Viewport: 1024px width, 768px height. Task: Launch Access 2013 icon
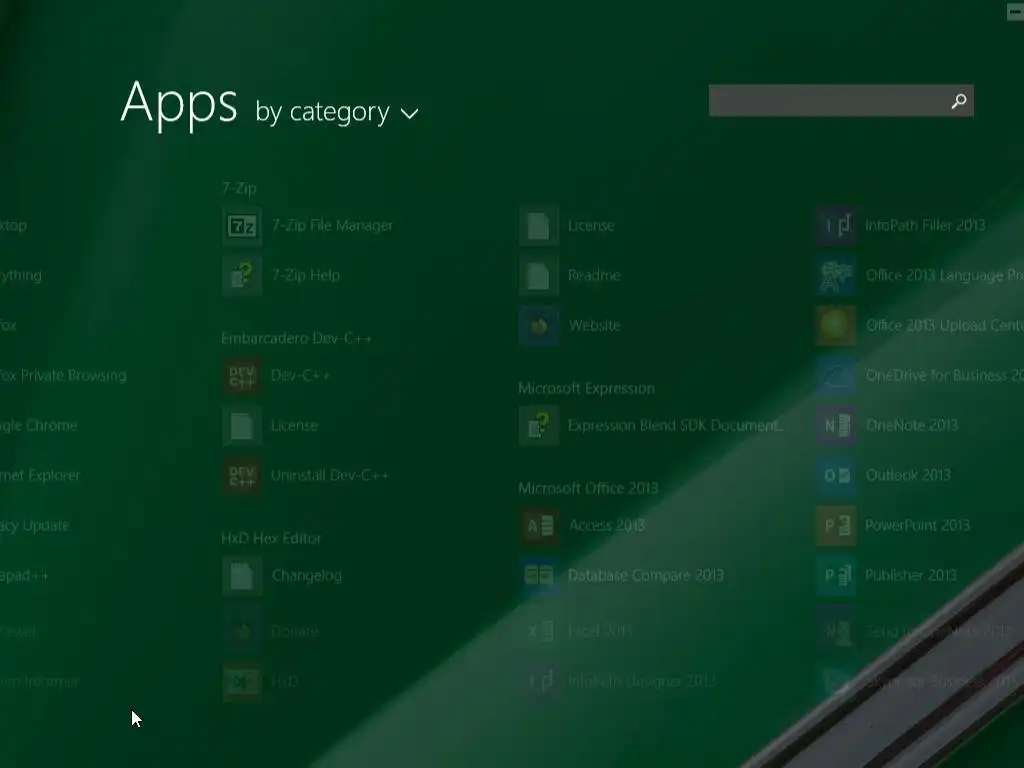click(539, 526)
